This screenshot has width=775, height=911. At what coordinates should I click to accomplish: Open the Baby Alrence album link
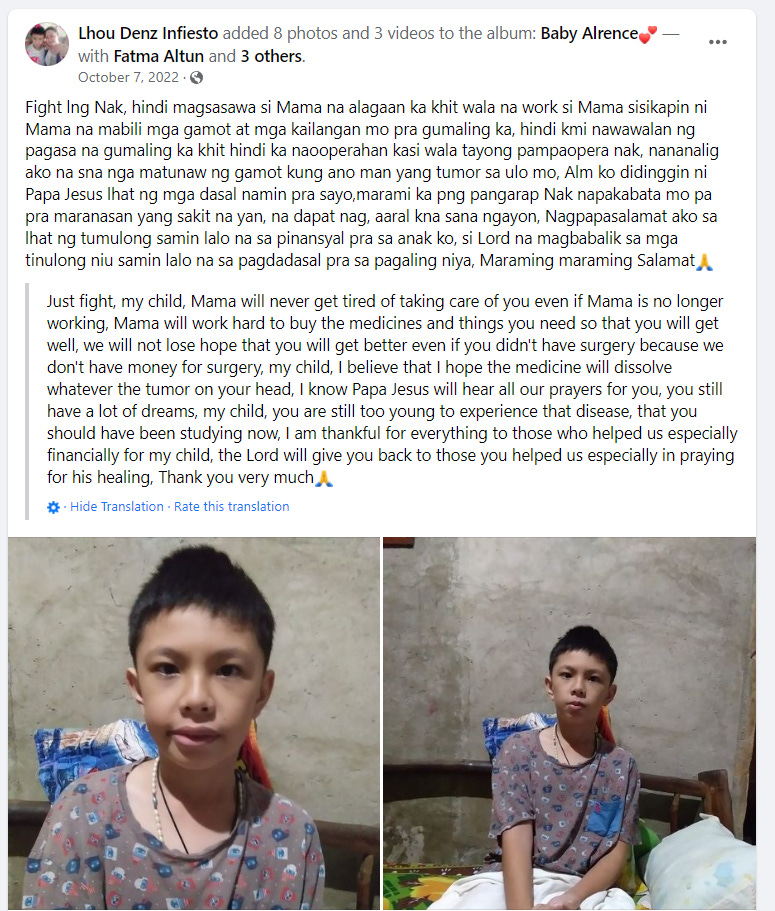point(589,33)
